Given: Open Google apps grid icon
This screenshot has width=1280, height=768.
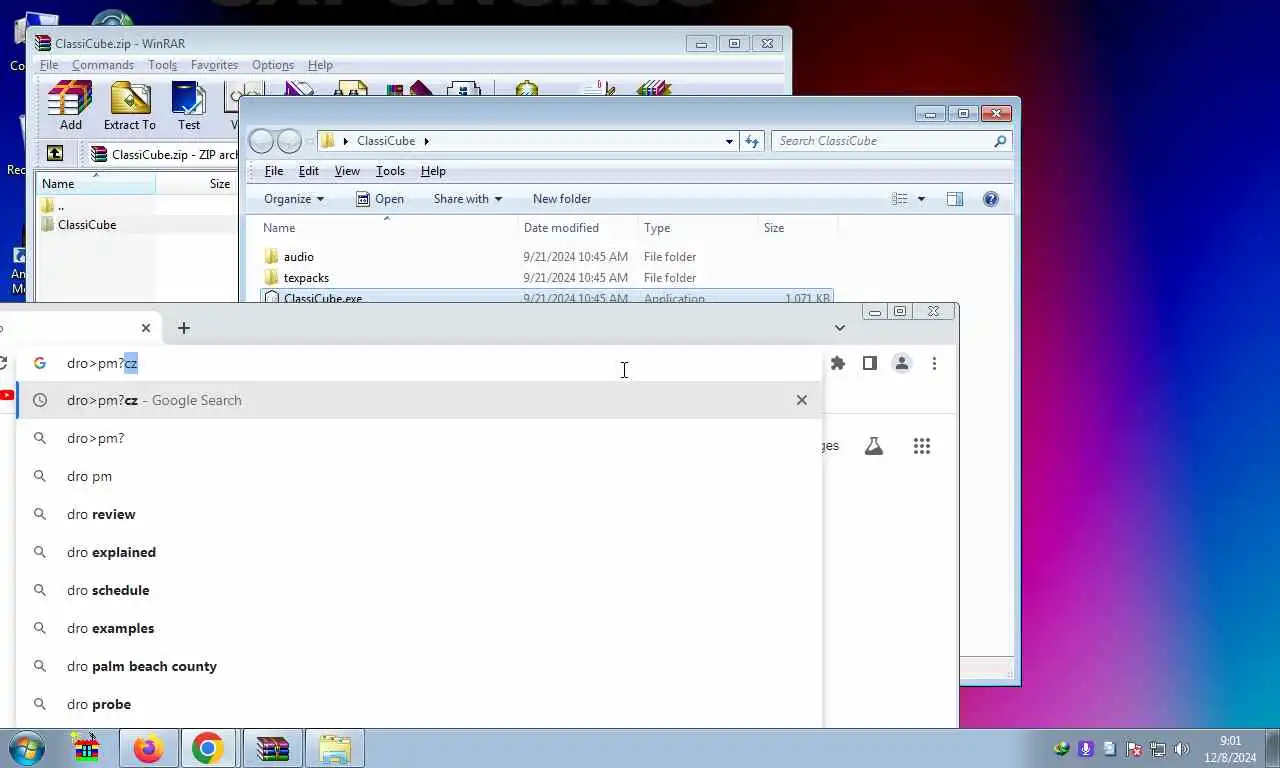Looking at the screenshot, I should pos(922,446).
